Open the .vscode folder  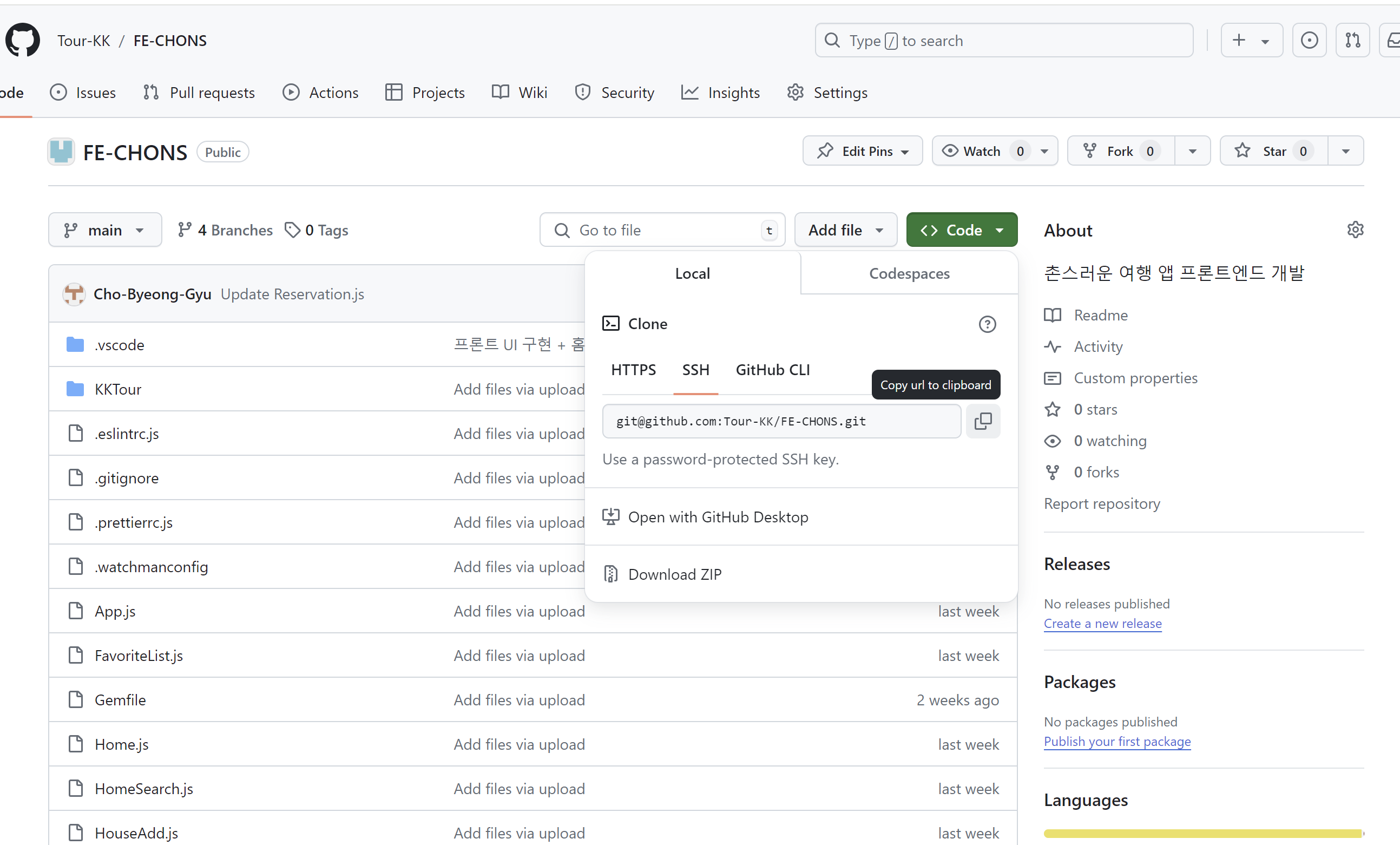[119, 345]
